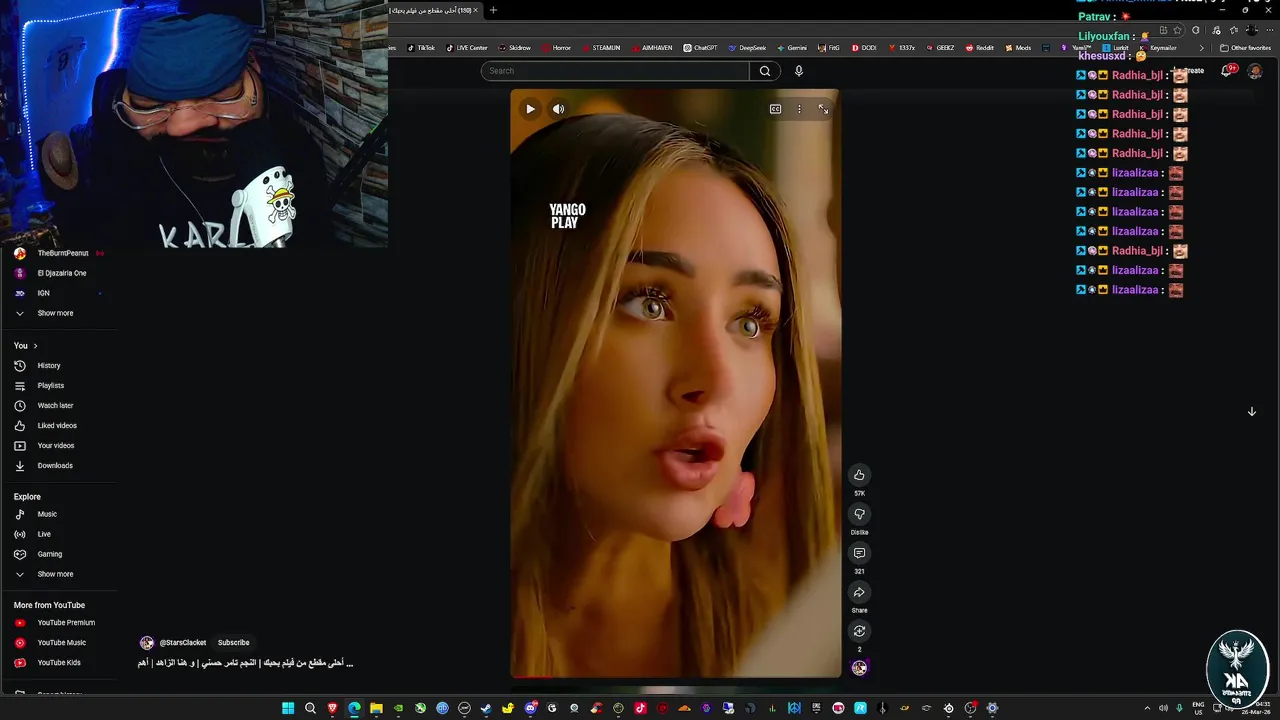The height and width of the screenshot is (720, 1280).
Task: Dislike this Short
Action: (x=859, y=514)
